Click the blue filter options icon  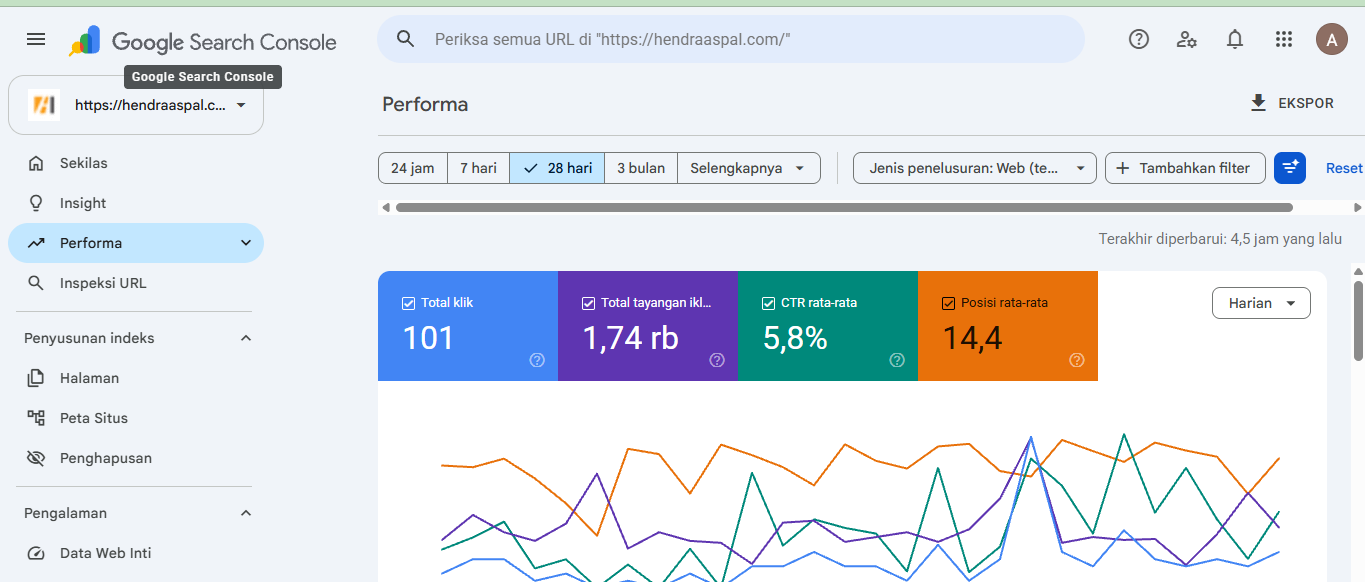pos(1290,168)
